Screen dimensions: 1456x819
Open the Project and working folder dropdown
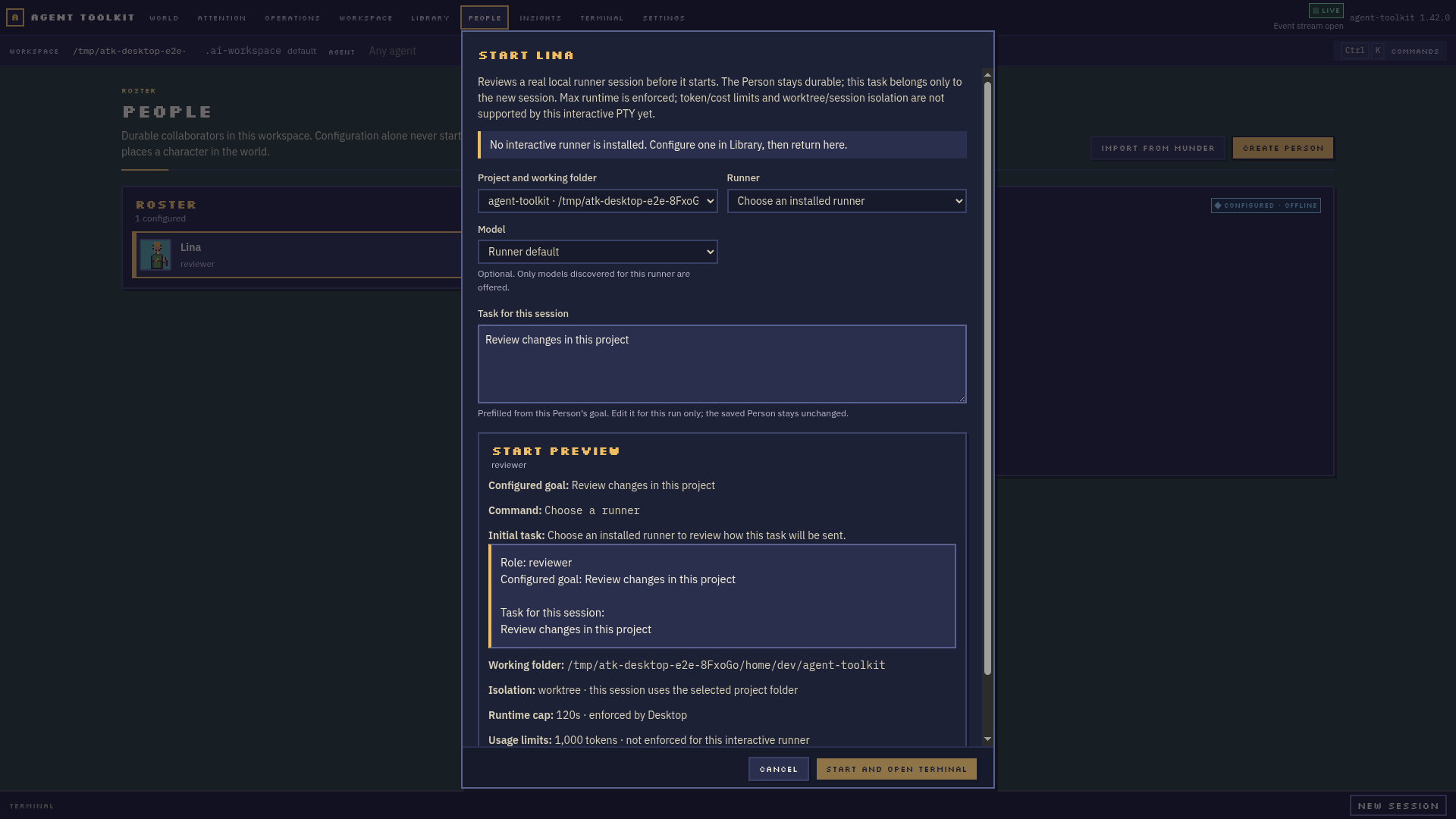(598, 201)
